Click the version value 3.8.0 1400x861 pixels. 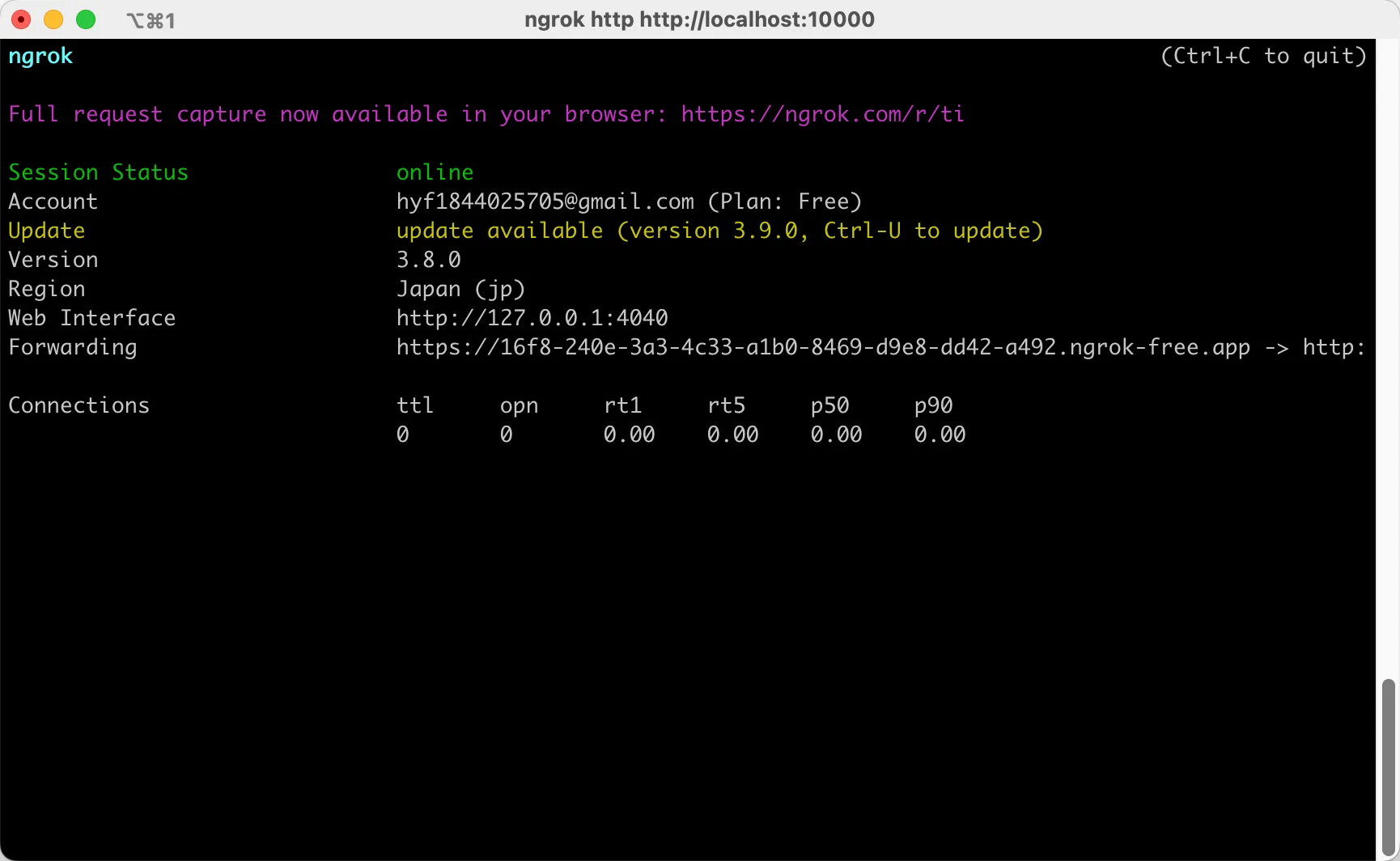click(x=428, y=260)
